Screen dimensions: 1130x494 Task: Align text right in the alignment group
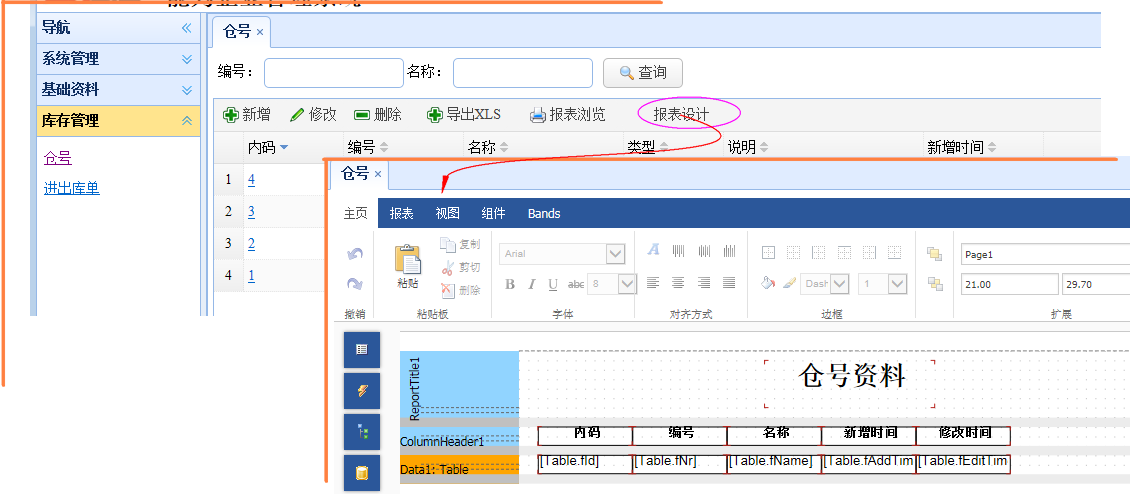click(703, 283)
